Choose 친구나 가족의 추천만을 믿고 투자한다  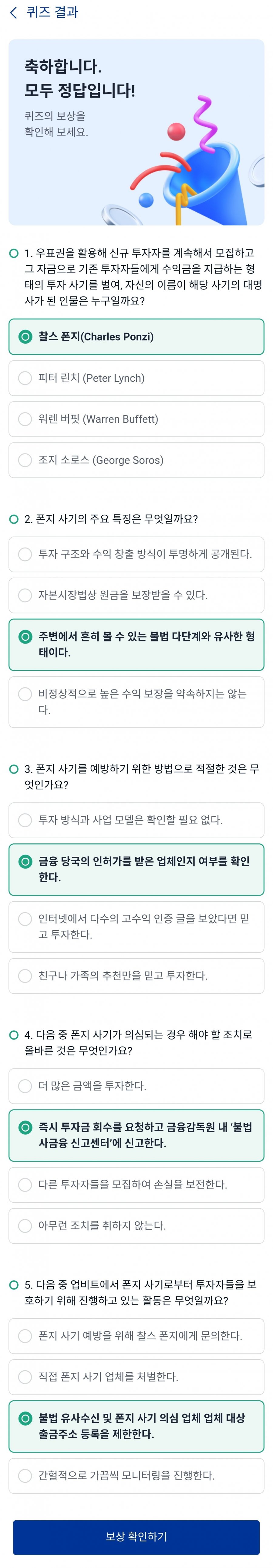(136, 976)
